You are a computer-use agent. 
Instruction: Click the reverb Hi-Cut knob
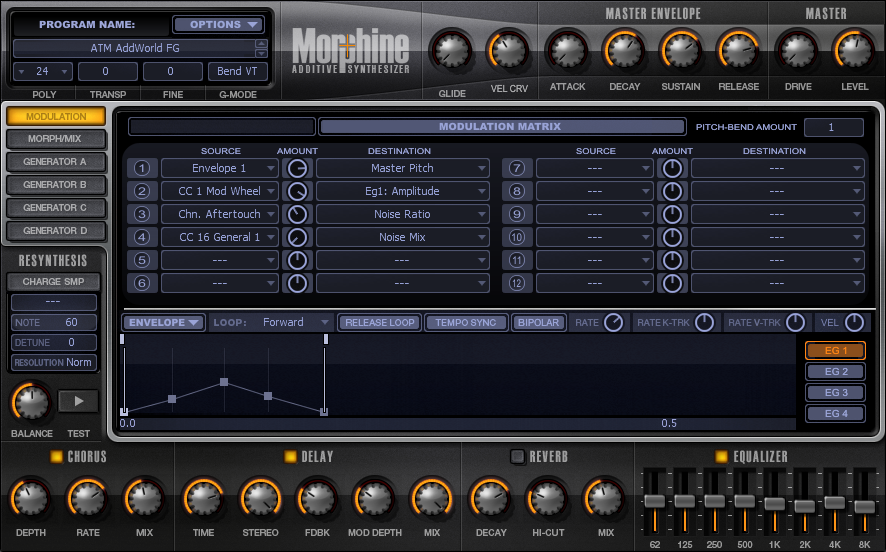pos(548,499)
